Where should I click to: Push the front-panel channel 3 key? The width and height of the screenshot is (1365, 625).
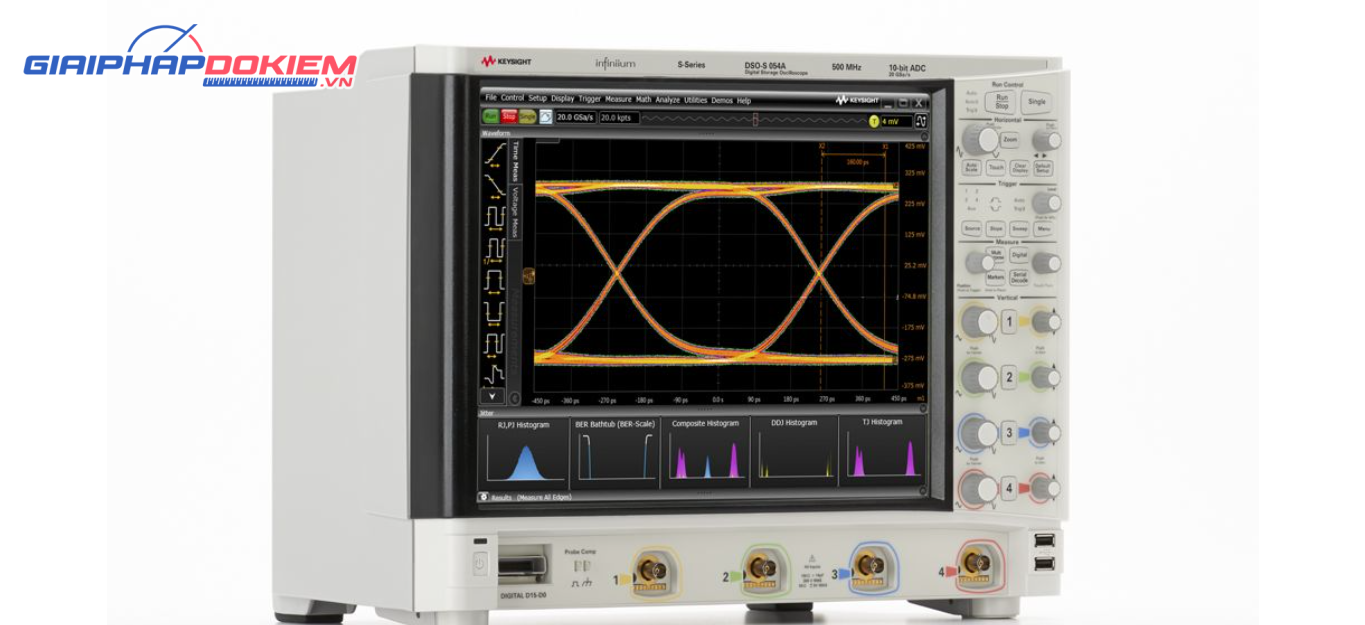point(1009,432)
